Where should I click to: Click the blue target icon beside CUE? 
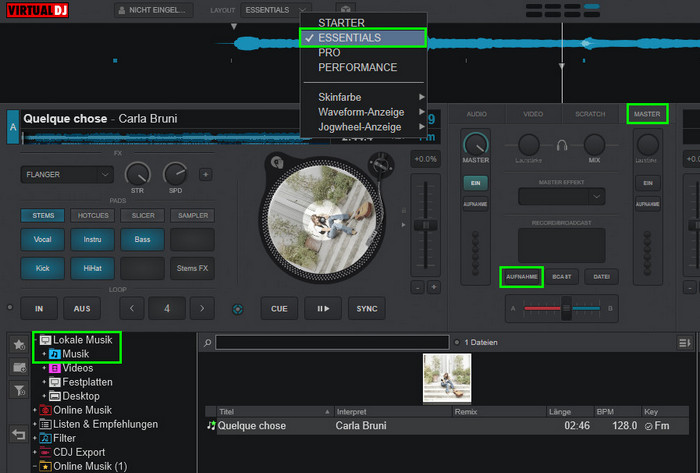point(238,309)
